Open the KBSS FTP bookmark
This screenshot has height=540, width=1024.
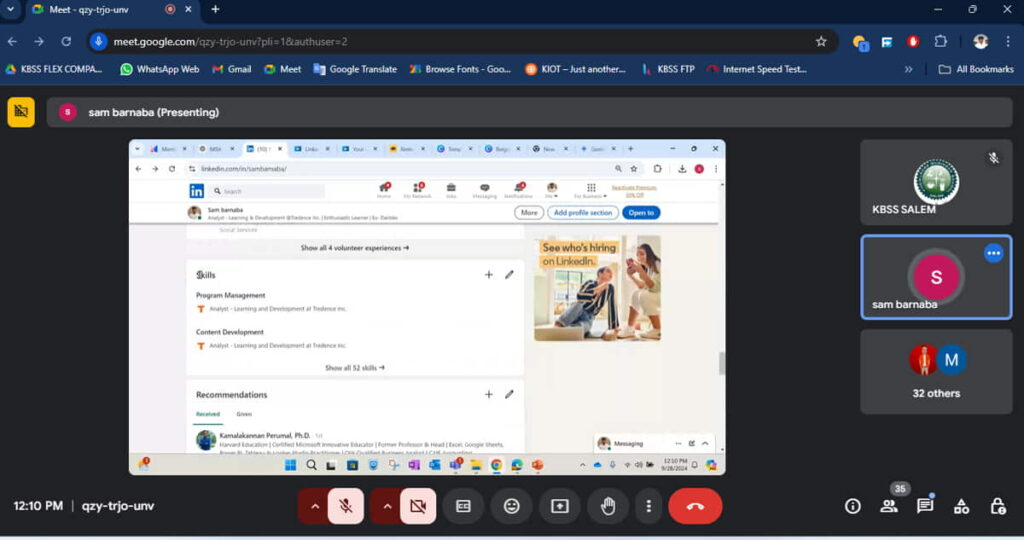click(x=668, y=69)
